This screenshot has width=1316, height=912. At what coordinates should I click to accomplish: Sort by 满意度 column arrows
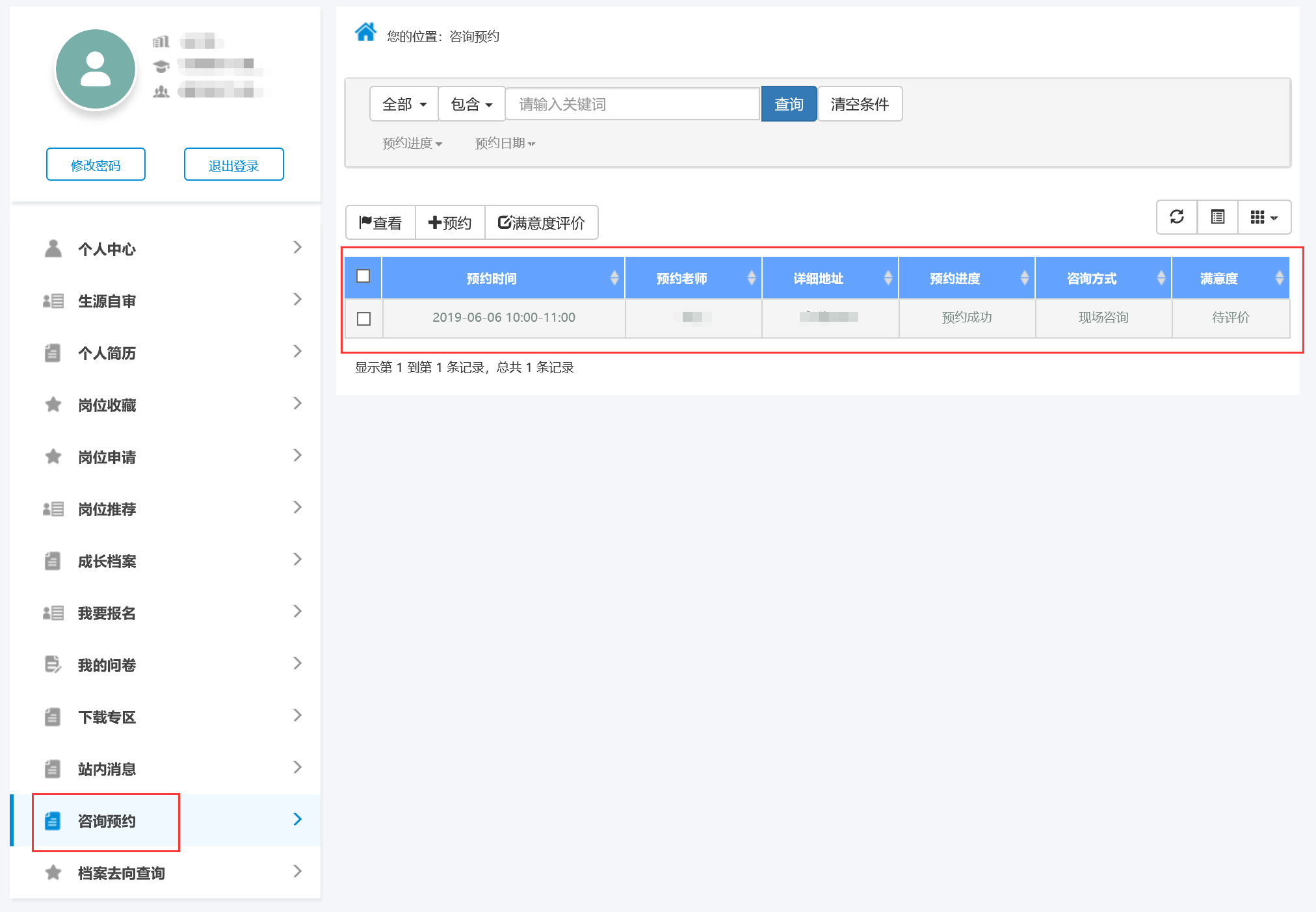tap(1280, 278)
